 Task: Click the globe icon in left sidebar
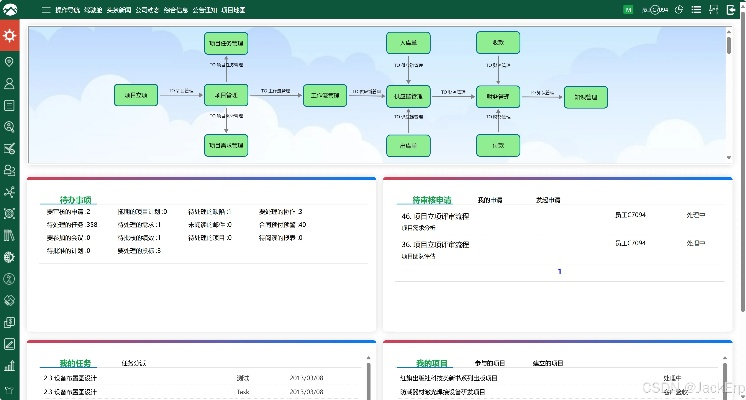[9, 257]
